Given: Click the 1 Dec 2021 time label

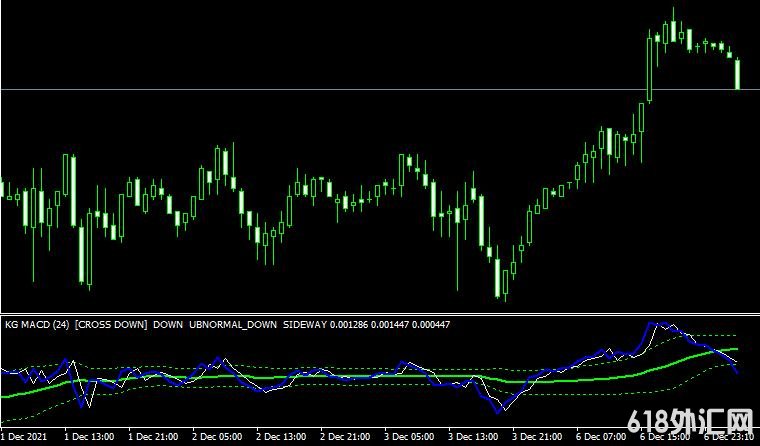Looking at the screenshot, I should tap(24, 437).
